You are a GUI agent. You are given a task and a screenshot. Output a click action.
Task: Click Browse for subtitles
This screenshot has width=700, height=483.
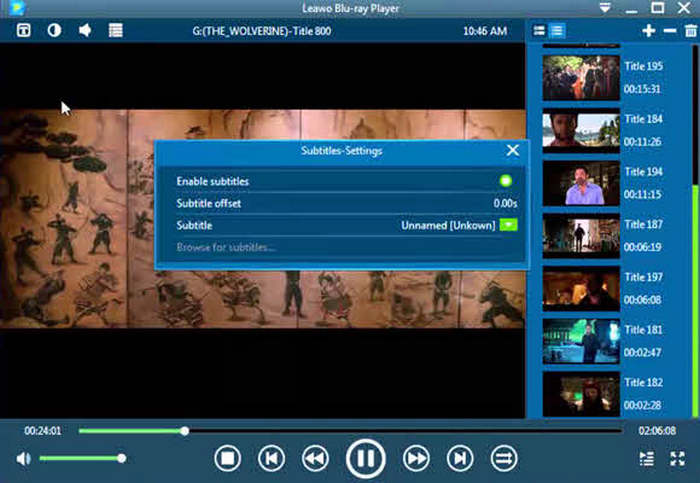pyautogui.click(x=225, y=247)
